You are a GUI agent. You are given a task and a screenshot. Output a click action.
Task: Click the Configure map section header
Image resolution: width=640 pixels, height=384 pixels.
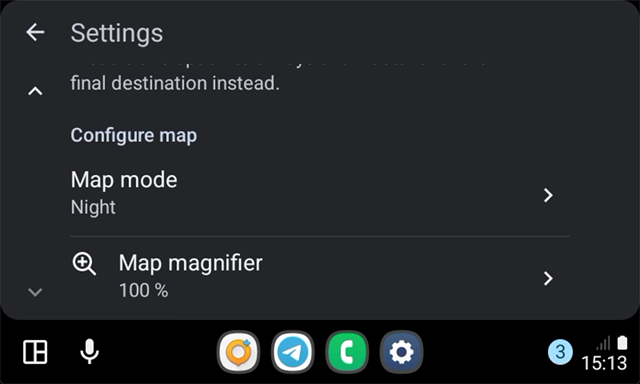[x=133, y=135]
